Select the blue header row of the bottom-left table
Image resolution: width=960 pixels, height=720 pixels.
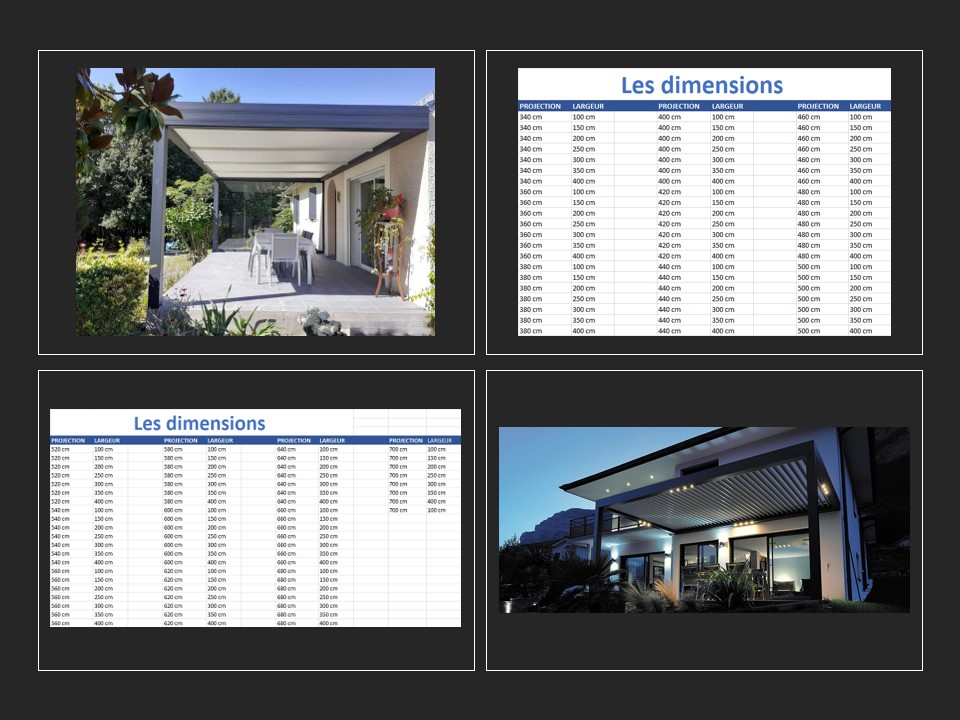click(x=200, y=438)
